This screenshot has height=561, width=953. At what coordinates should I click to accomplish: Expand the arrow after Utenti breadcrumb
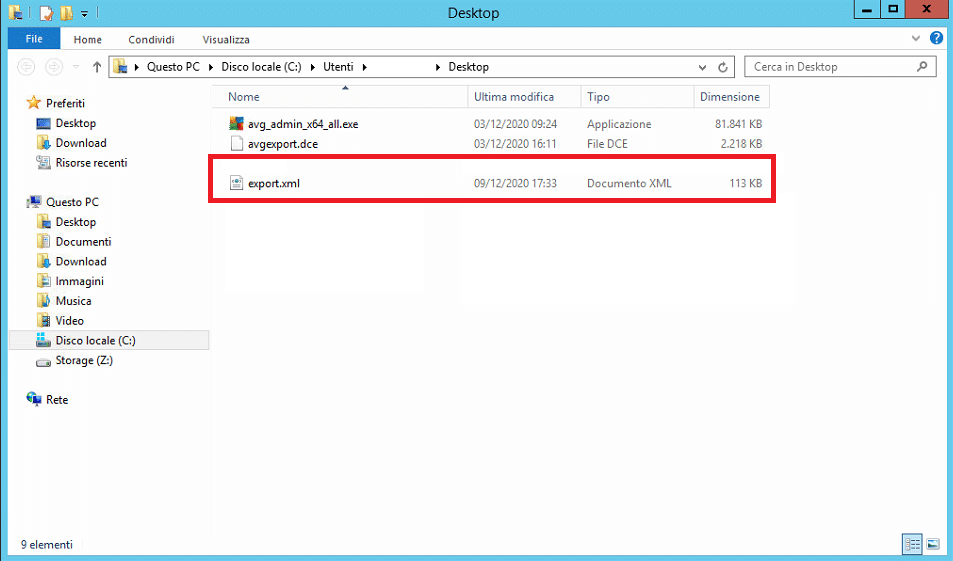pos(365,67)
